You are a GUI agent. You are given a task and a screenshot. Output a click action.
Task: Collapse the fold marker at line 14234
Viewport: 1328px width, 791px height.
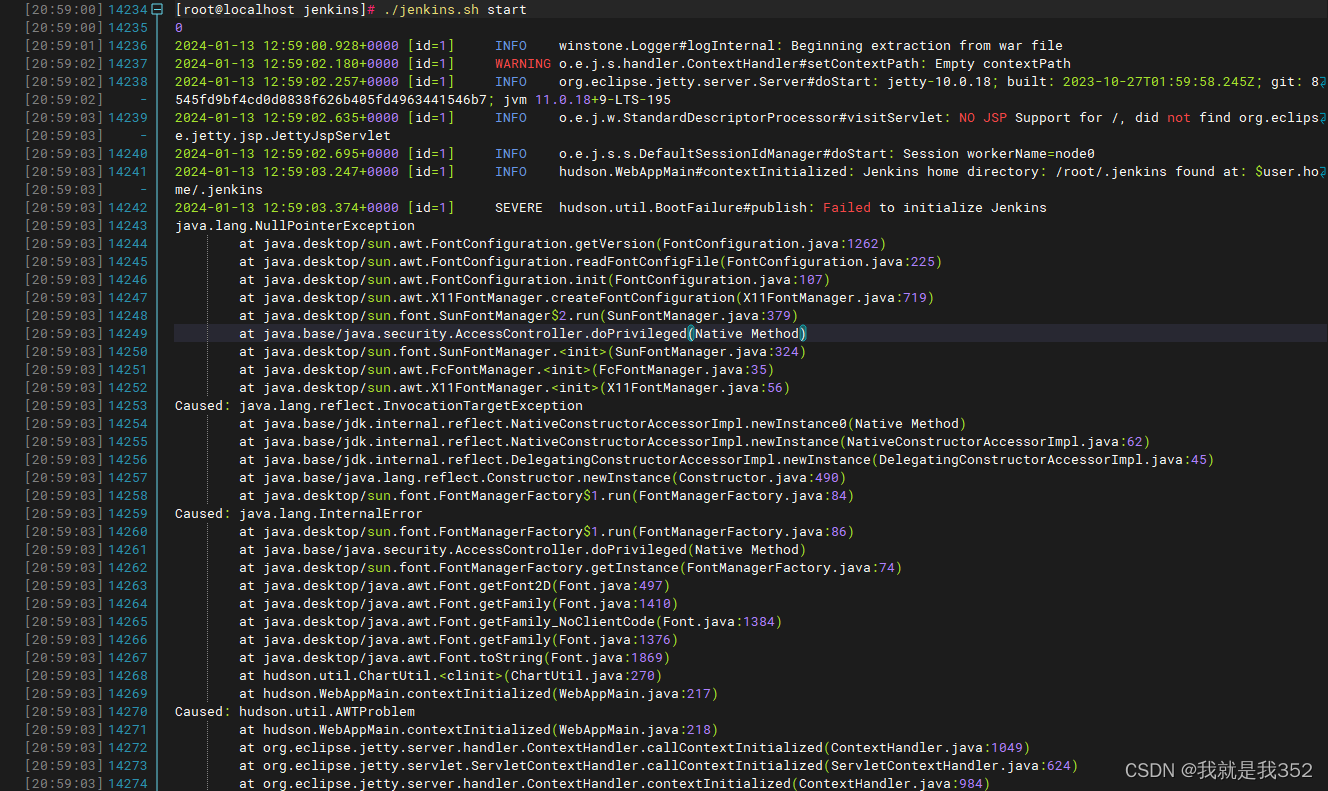tap(157, 9)
